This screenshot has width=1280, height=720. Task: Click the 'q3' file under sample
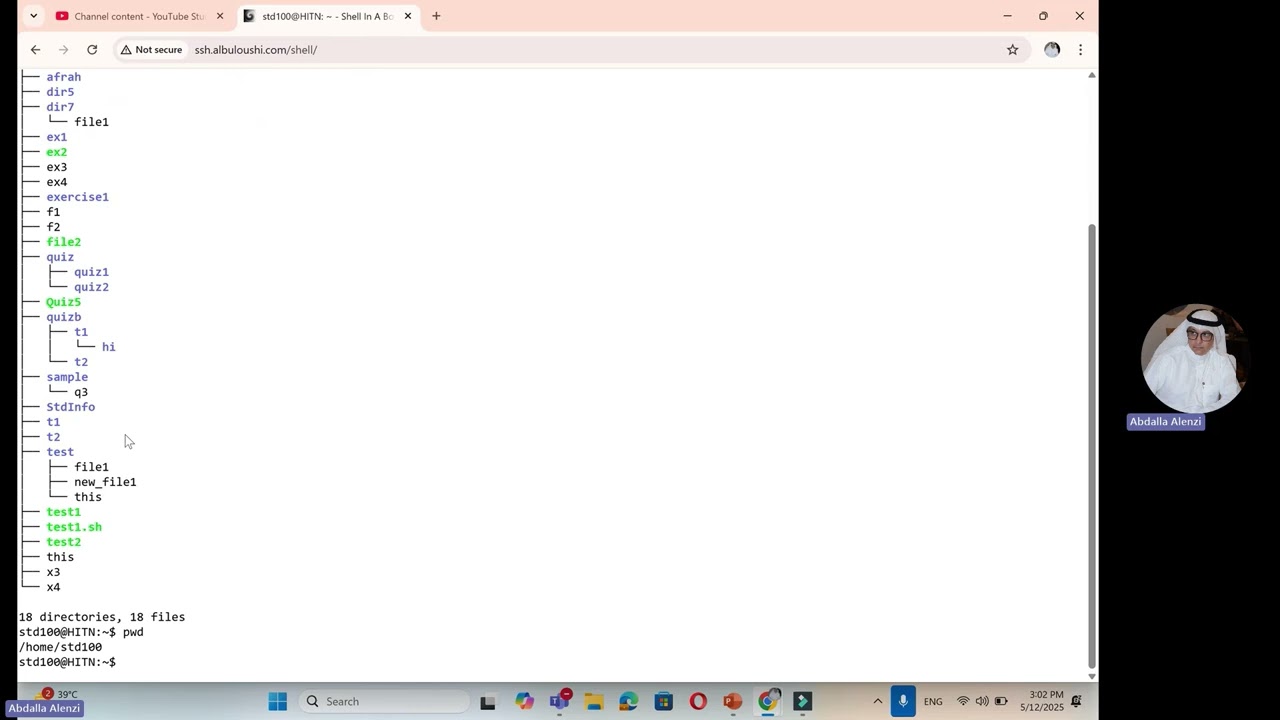(x=81, y=392)
